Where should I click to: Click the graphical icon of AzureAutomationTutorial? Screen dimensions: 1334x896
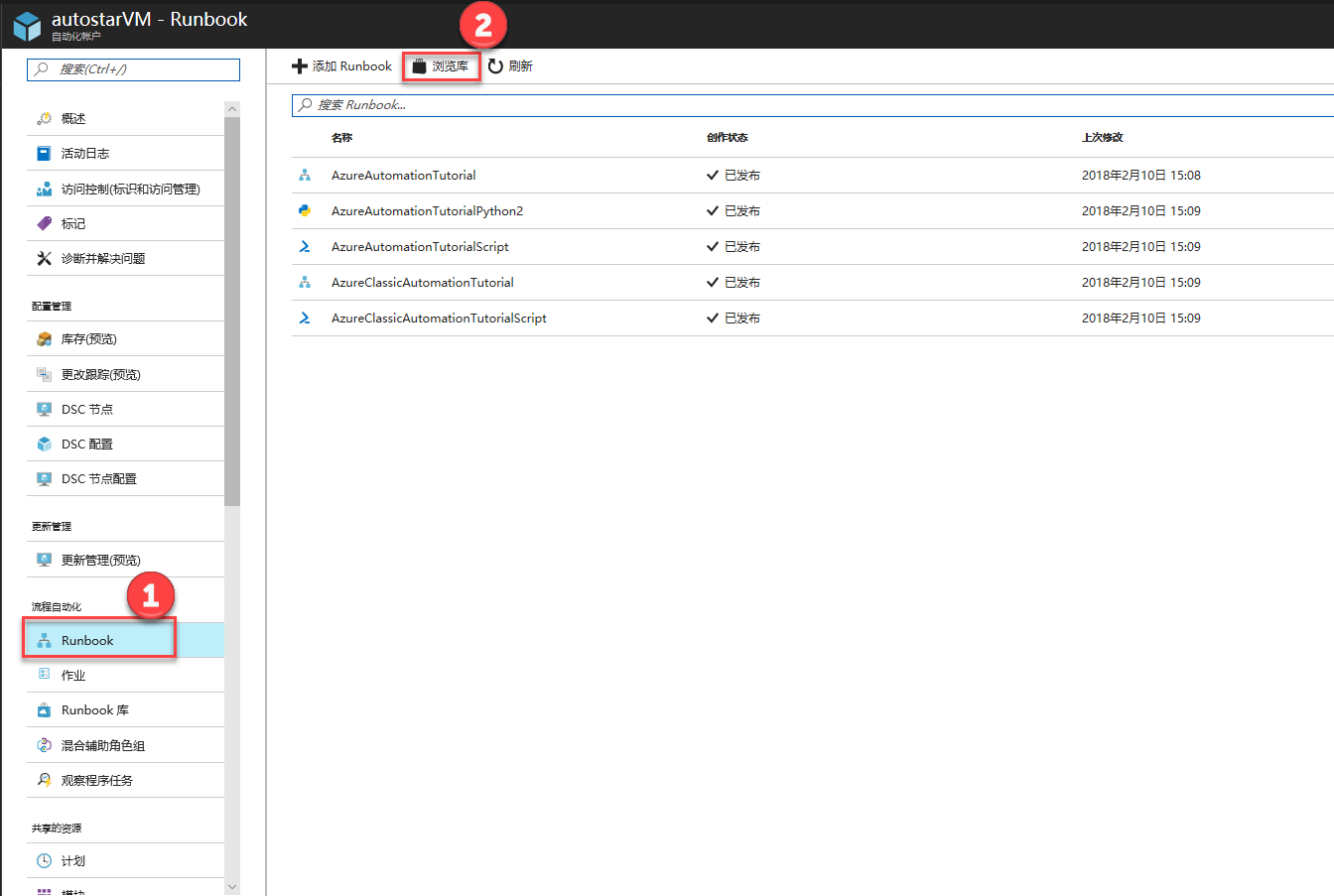[305, 175]
